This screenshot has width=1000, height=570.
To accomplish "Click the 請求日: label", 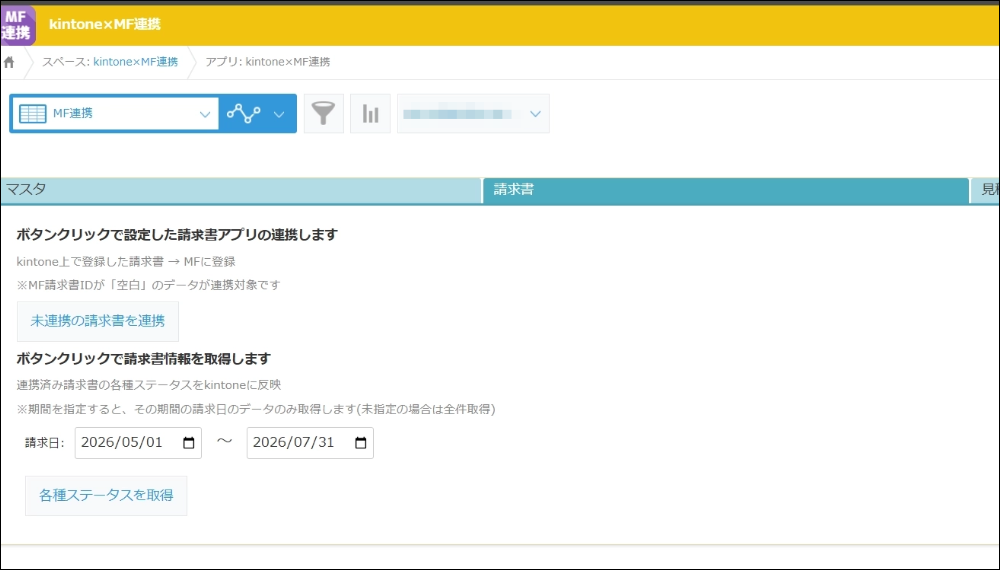I will (x=45, y=443).
